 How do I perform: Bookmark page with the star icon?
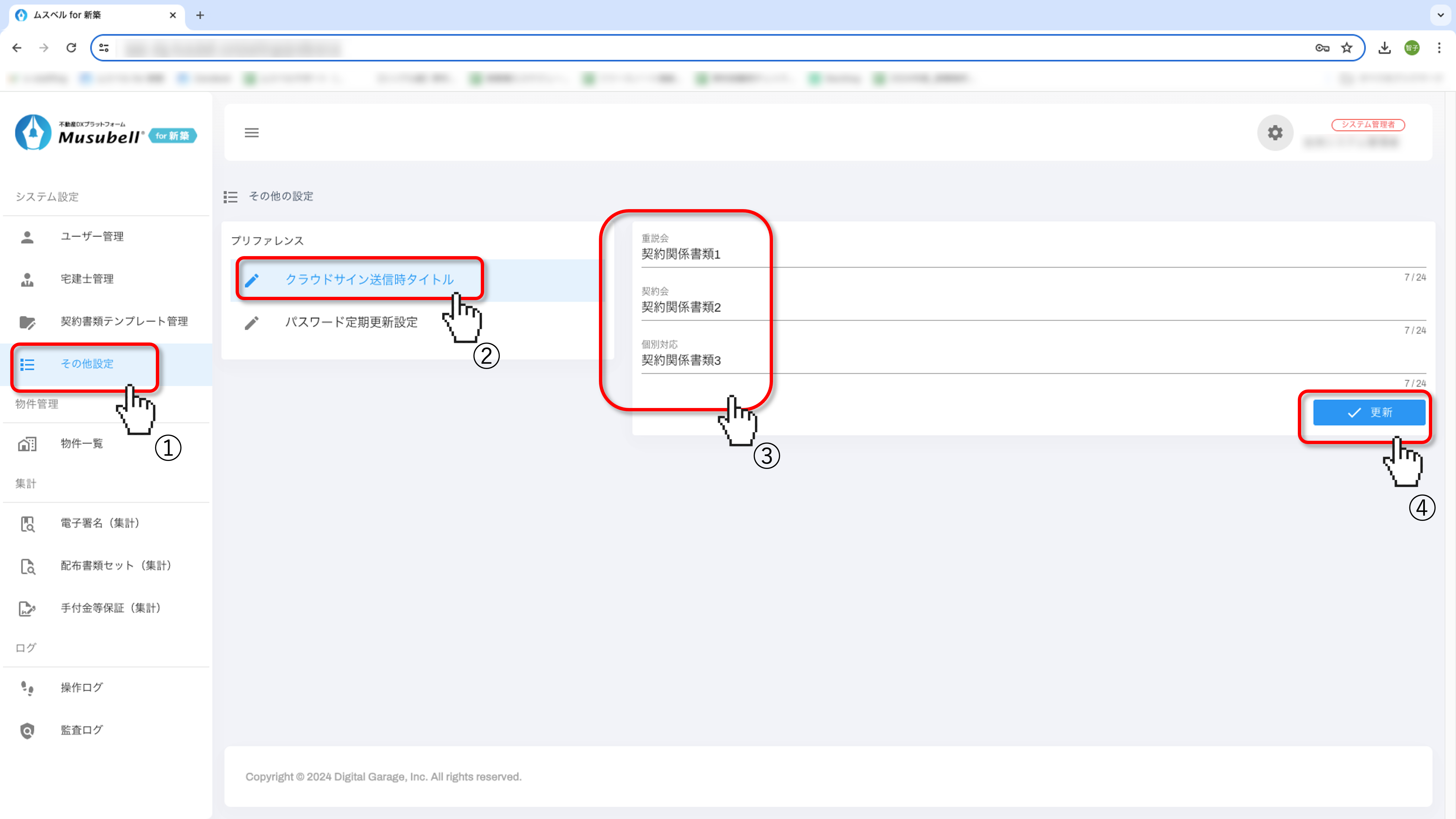tap(1347, 48)
